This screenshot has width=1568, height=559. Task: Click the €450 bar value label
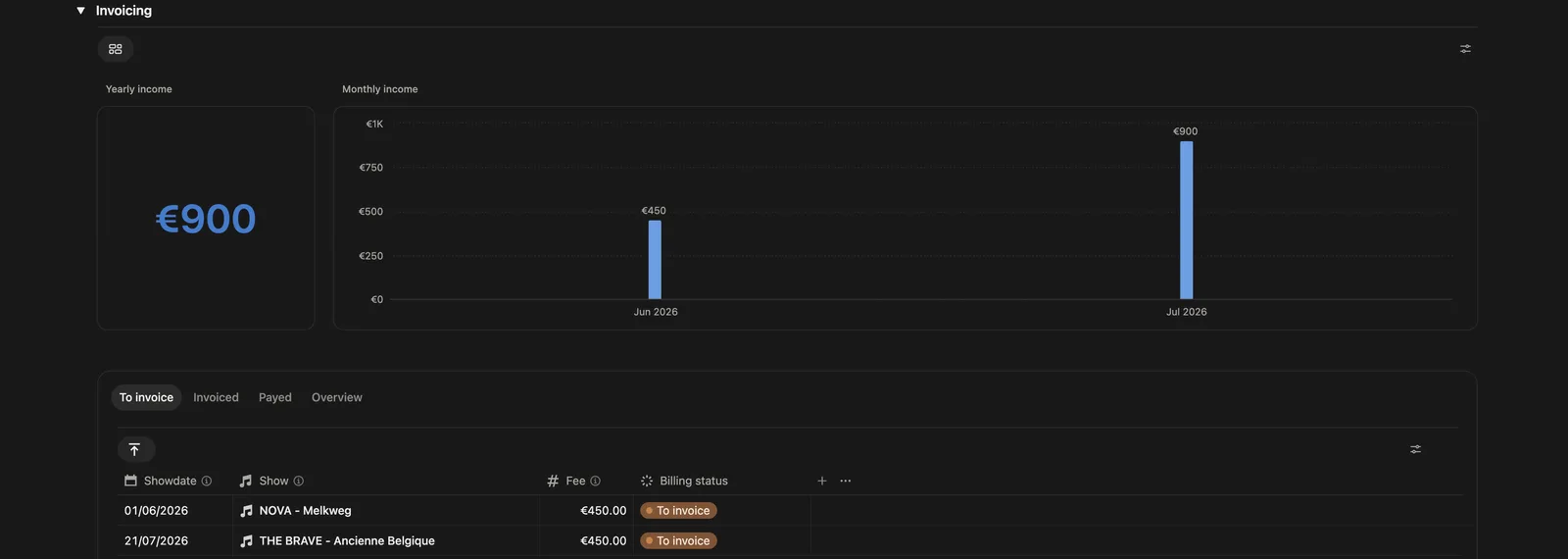tap(654, 211)
